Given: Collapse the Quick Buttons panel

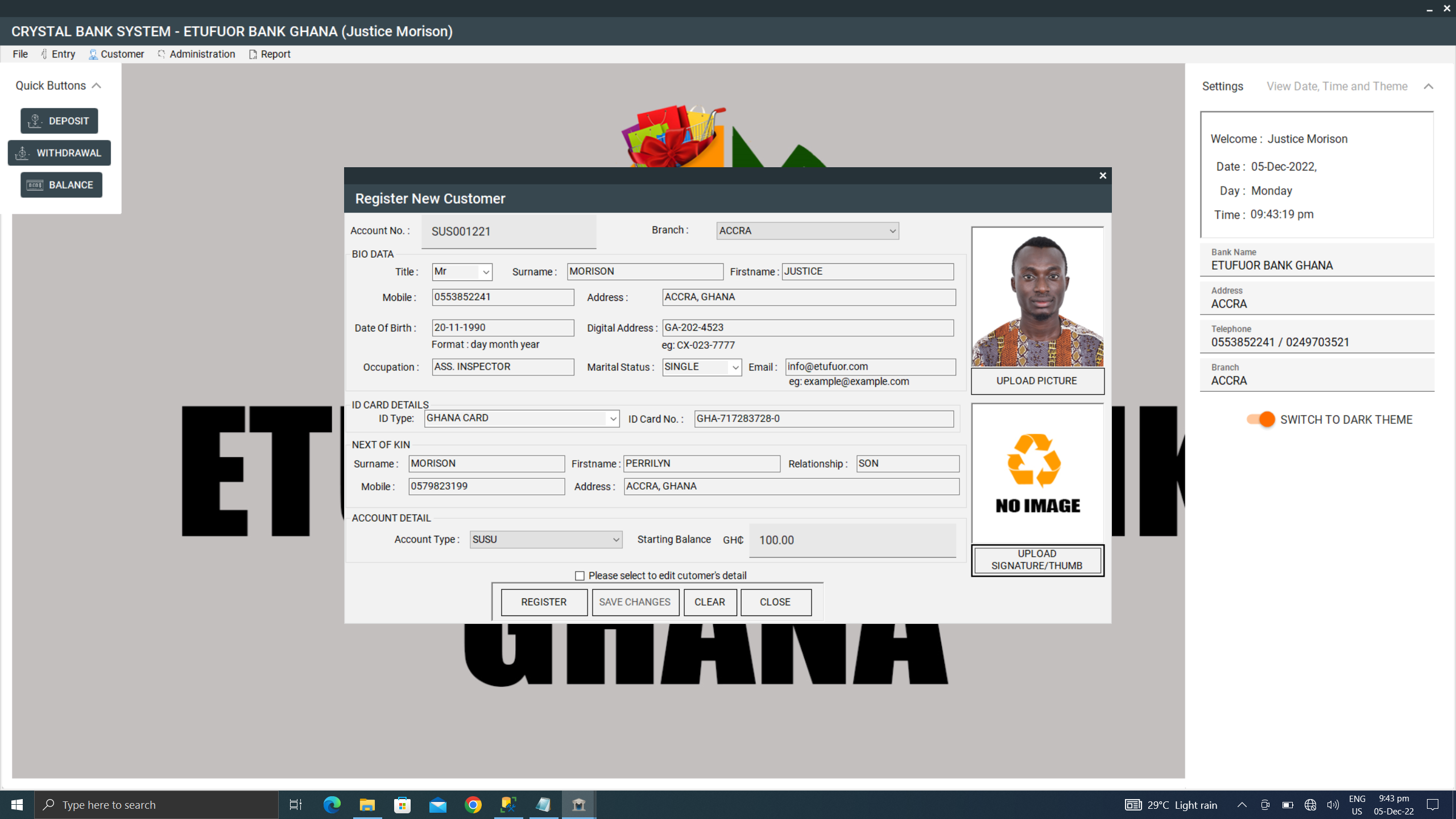Looking at the screenshot, I should pyautogui.click(x=97, y=86).
